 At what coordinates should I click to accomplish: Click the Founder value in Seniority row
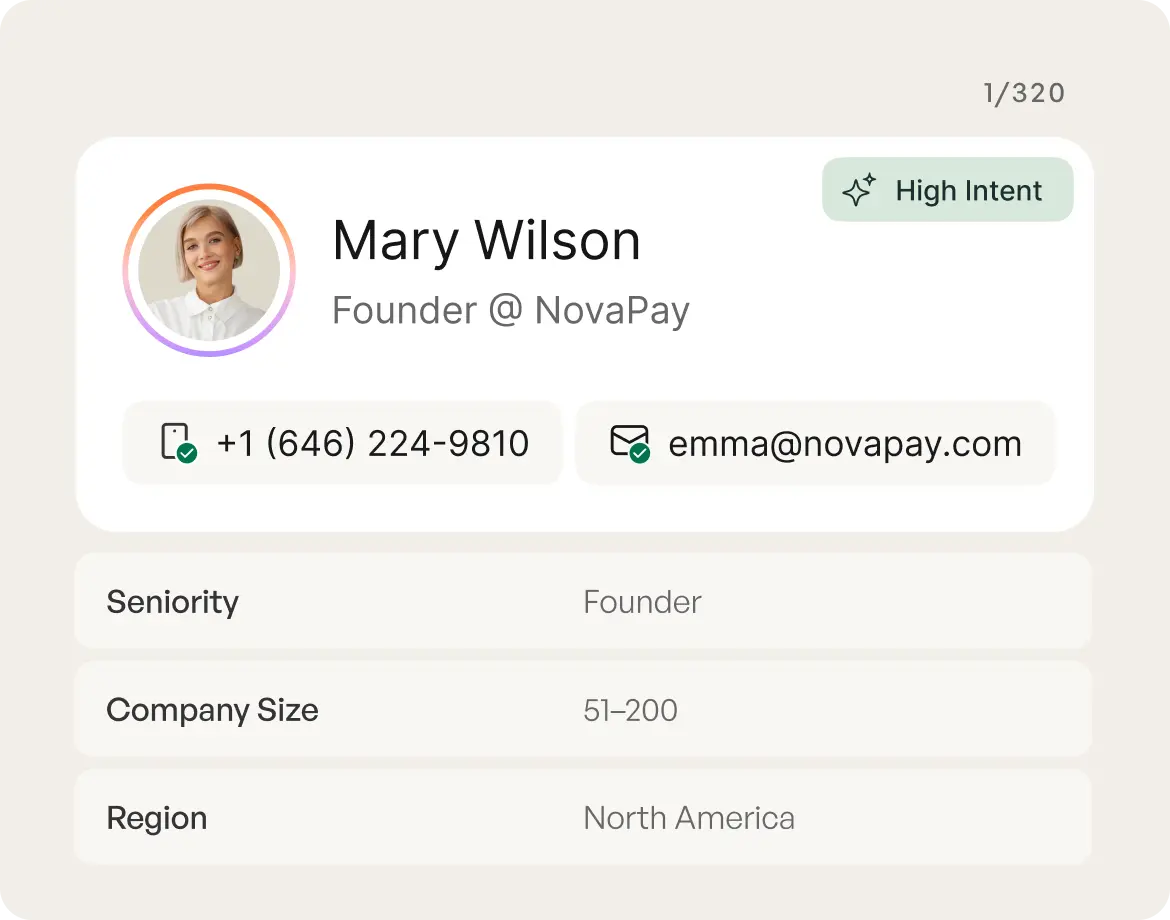pos(642,602)
